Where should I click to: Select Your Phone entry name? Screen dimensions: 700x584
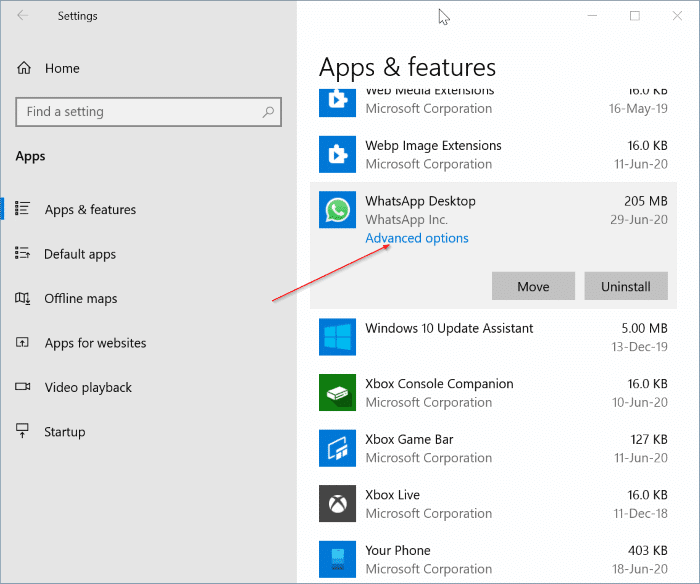coord(398,551)
